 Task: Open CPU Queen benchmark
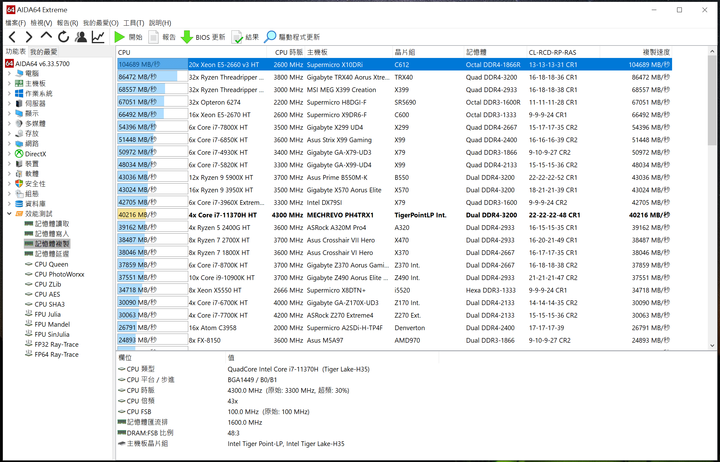pyautogui.click(x=46, y=264)
